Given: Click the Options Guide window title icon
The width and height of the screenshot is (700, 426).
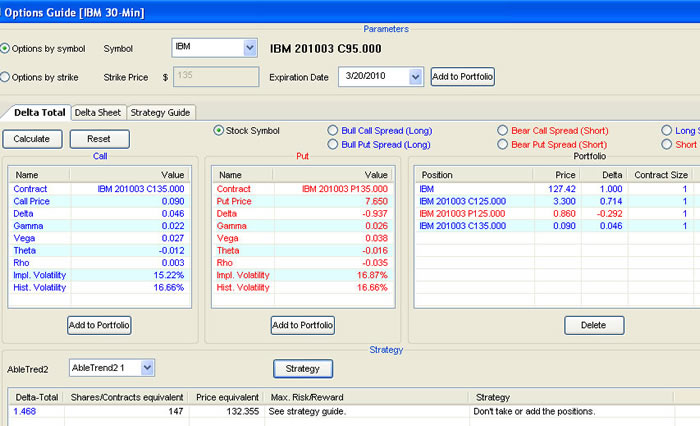Looking at the screenshot, I should pos(5,9).
